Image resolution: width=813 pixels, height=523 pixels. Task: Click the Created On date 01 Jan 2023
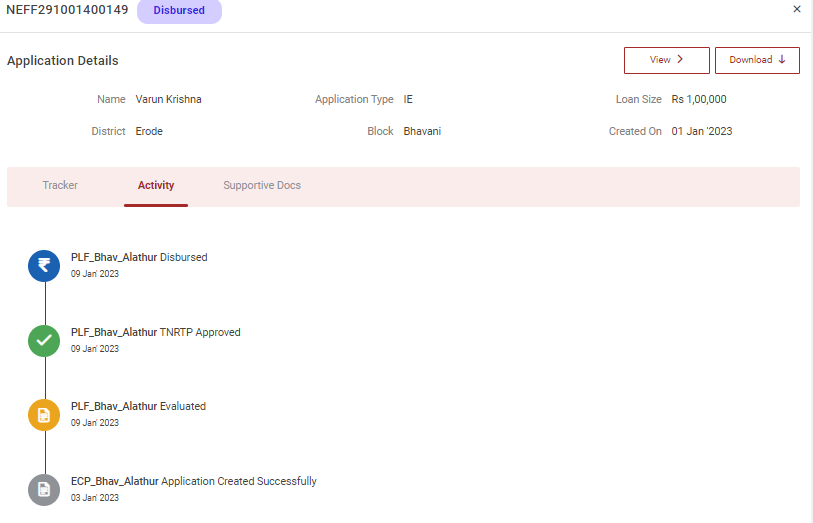701,131
